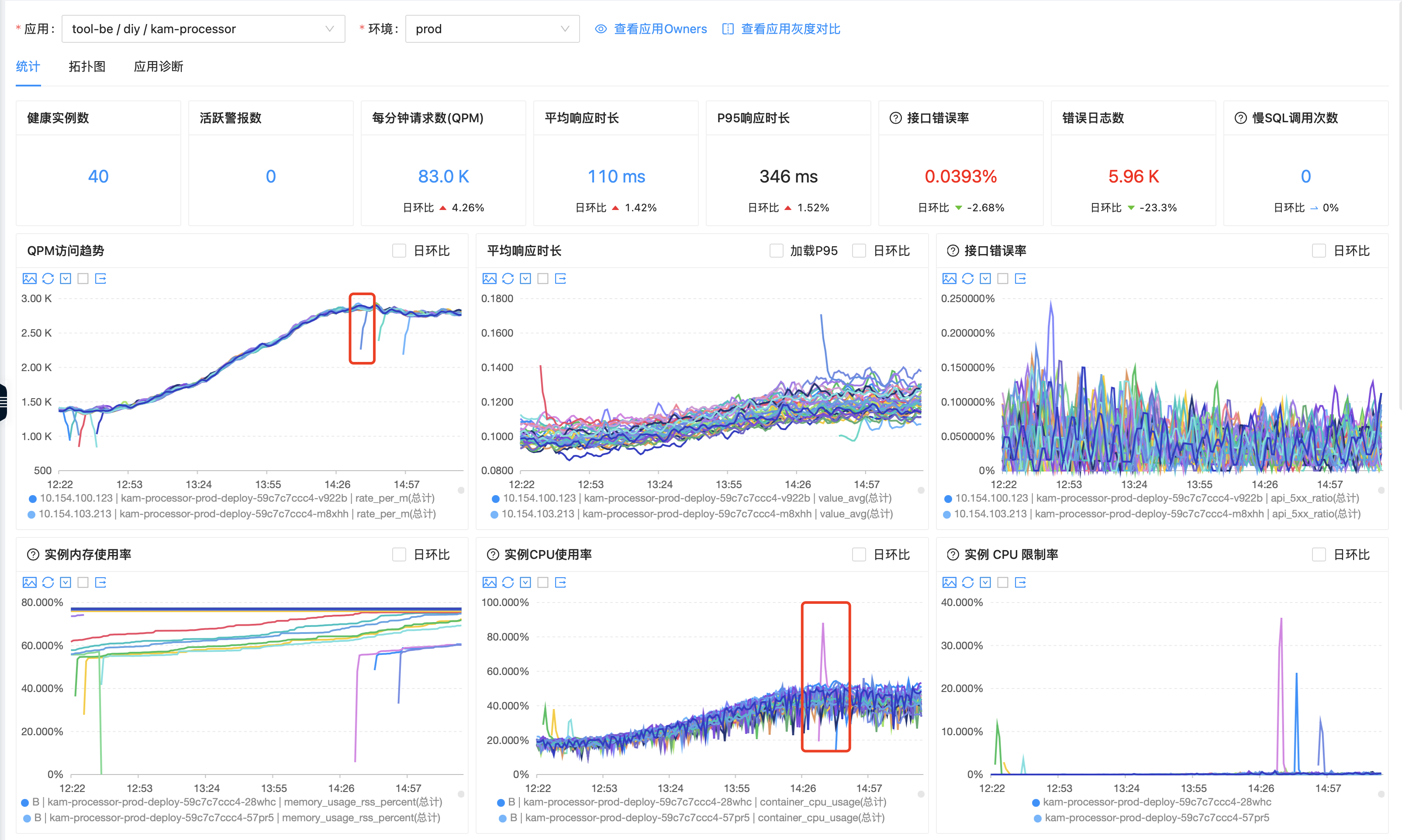Export data from the 实例 CPU 限制率 chart
Screen dimensions: 1402x840
coord(1020,582)
